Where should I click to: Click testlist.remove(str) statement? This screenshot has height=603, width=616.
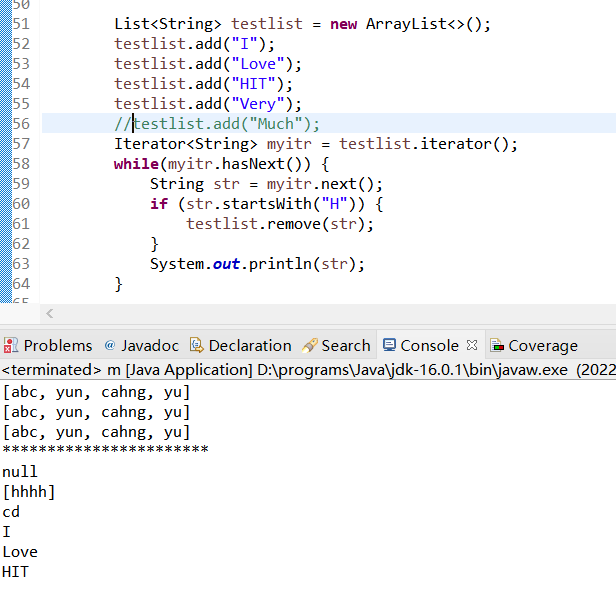(280, 224)
